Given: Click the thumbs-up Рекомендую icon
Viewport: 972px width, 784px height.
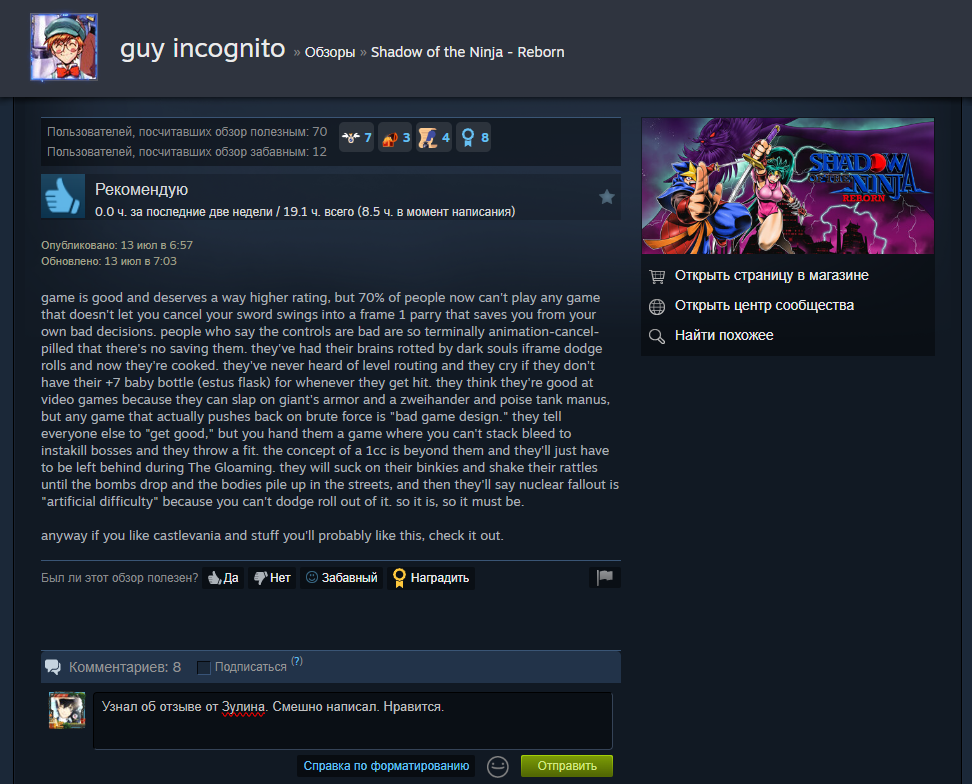Looking at the screenshot, I should click(63, 196).
